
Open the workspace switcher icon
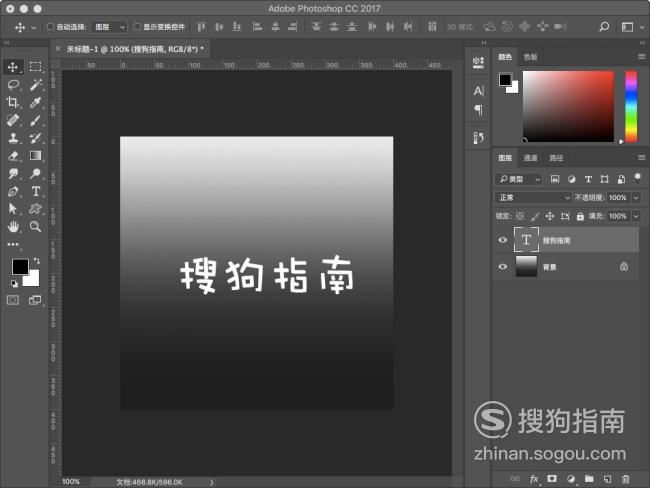627,27
